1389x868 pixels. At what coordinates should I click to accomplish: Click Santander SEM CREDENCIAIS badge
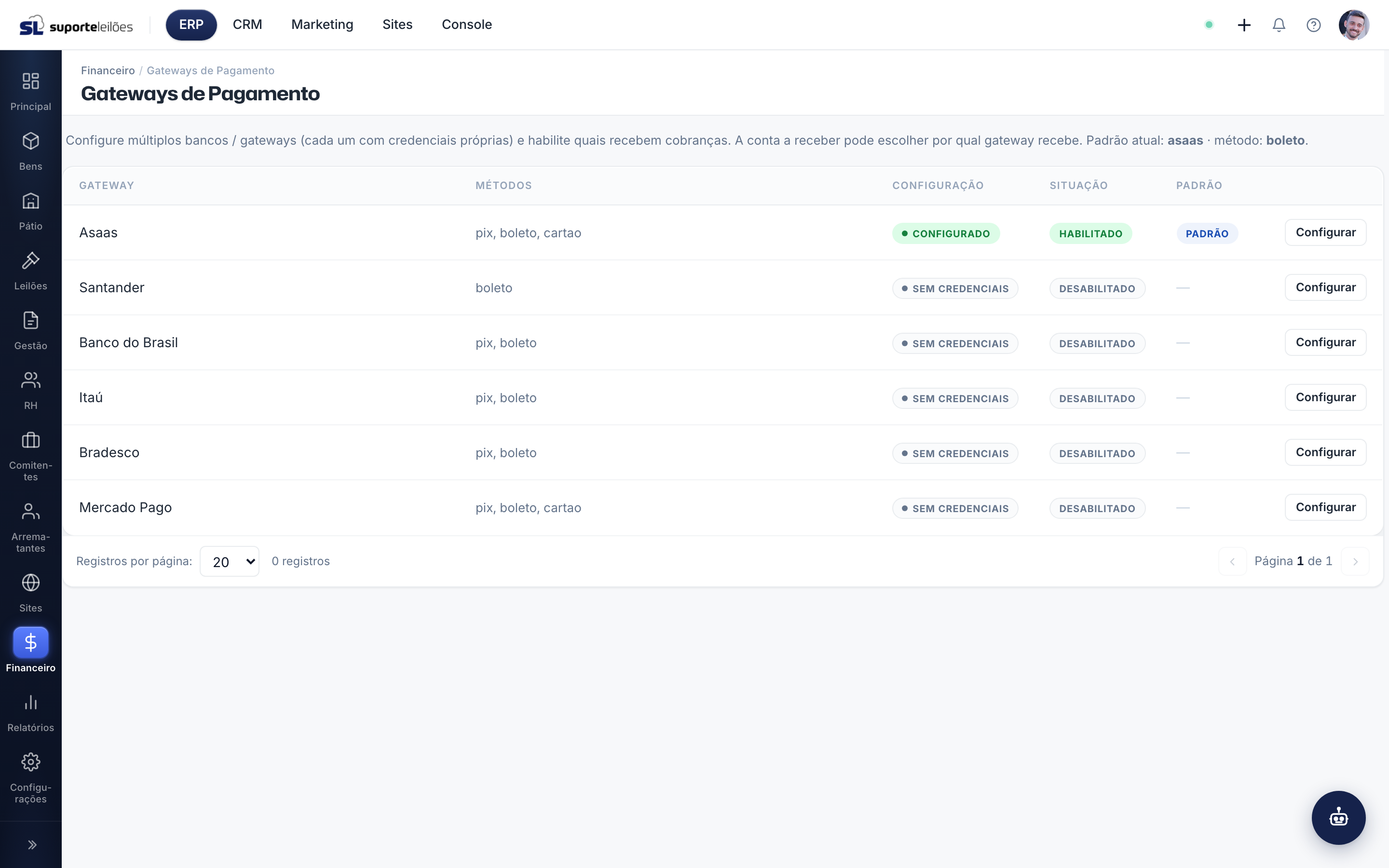click(955, 289)
